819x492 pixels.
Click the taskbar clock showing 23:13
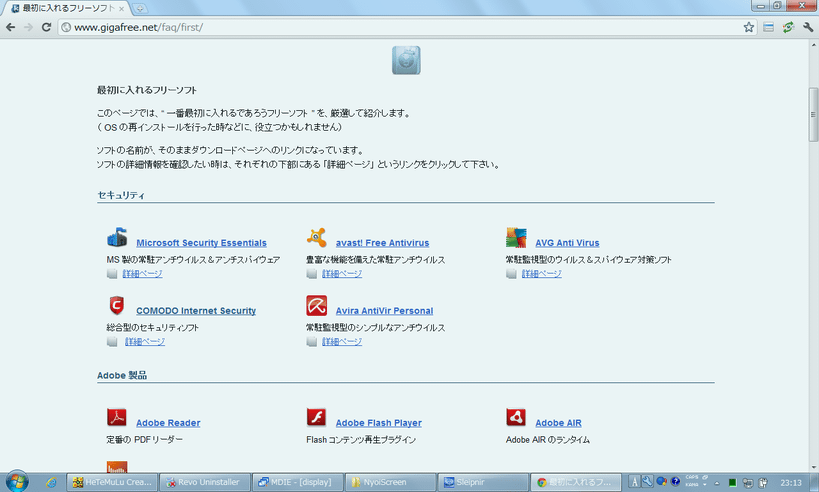coord(791,483)
